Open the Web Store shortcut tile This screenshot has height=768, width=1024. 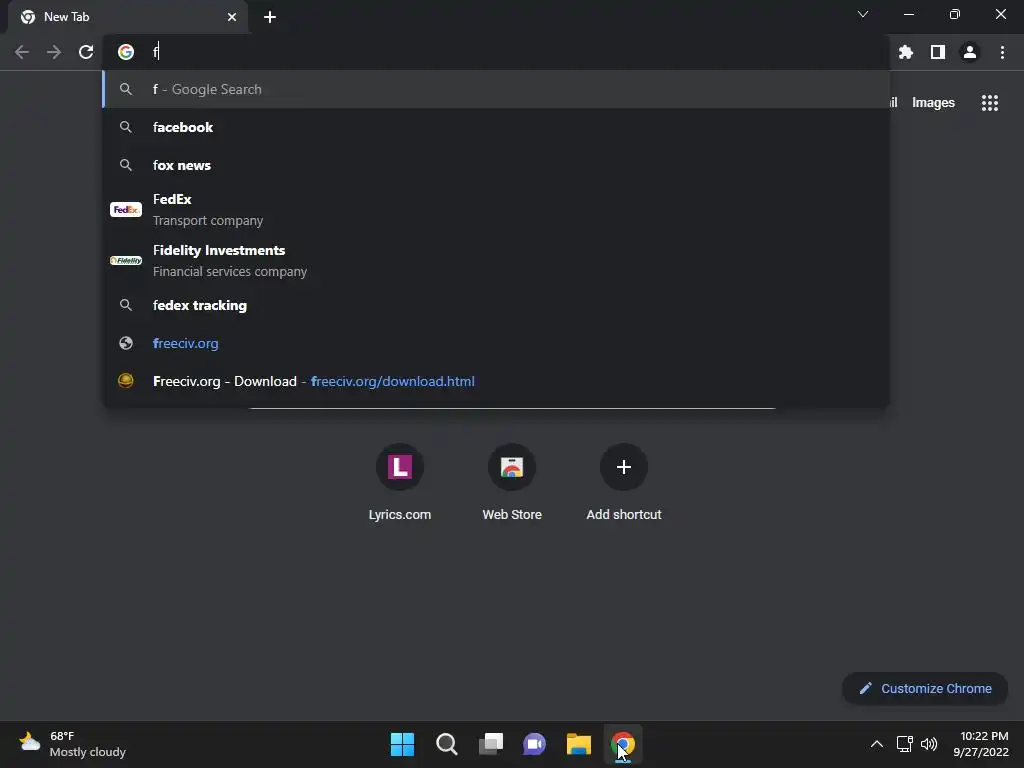click(x=512, y=483)
